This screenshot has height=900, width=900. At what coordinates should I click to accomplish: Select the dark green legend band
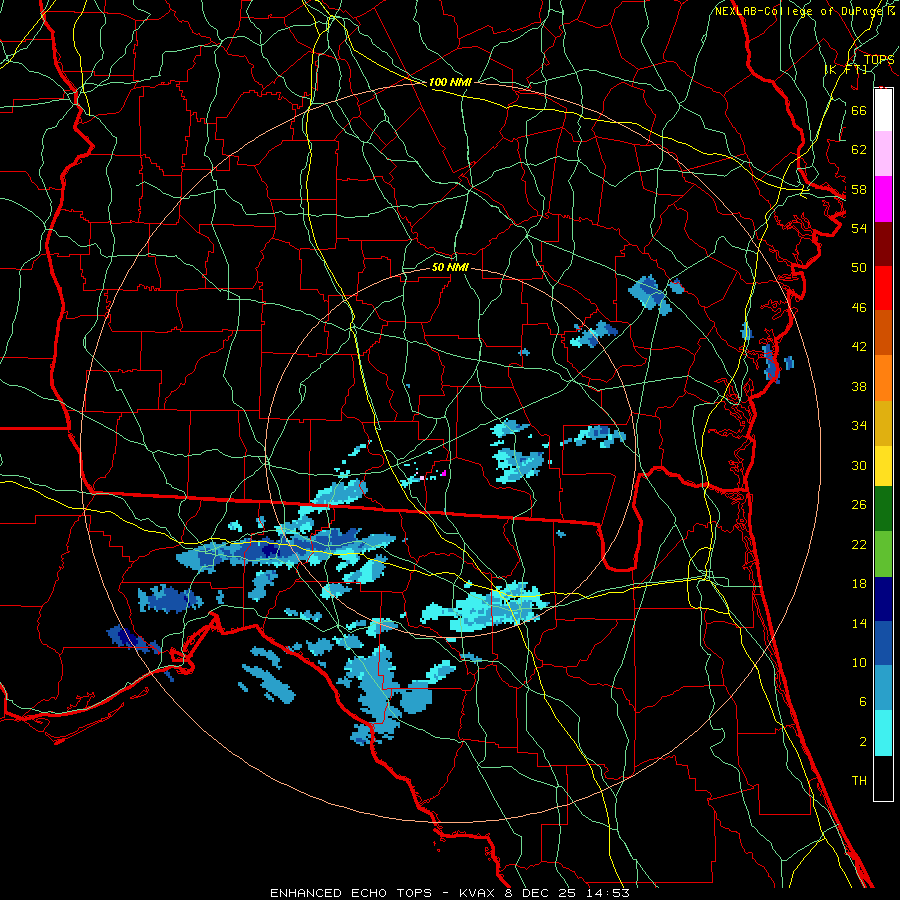click(x=883, y=509)
